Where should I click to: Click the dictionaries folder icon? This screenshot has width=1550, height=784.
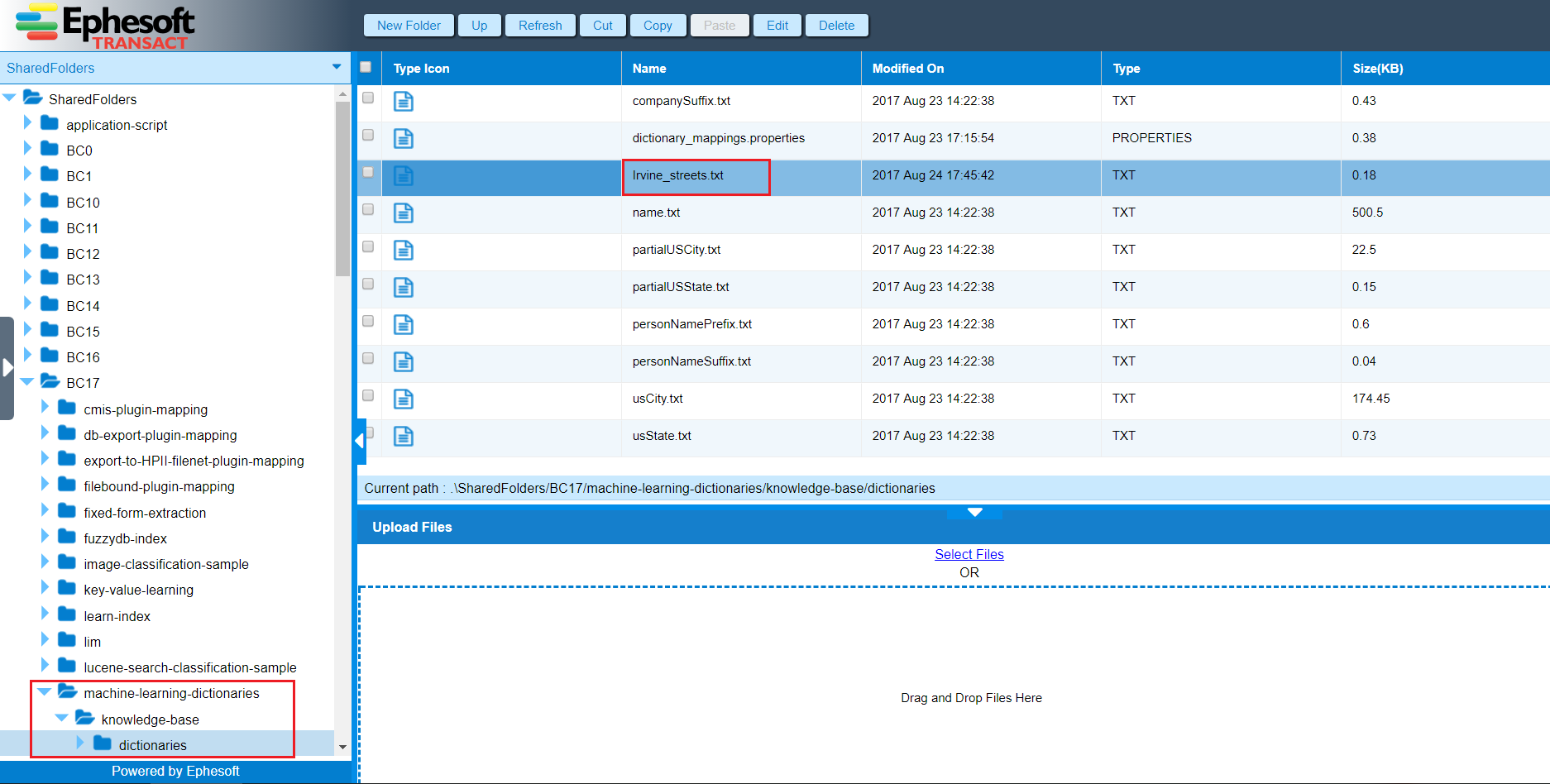103,743
